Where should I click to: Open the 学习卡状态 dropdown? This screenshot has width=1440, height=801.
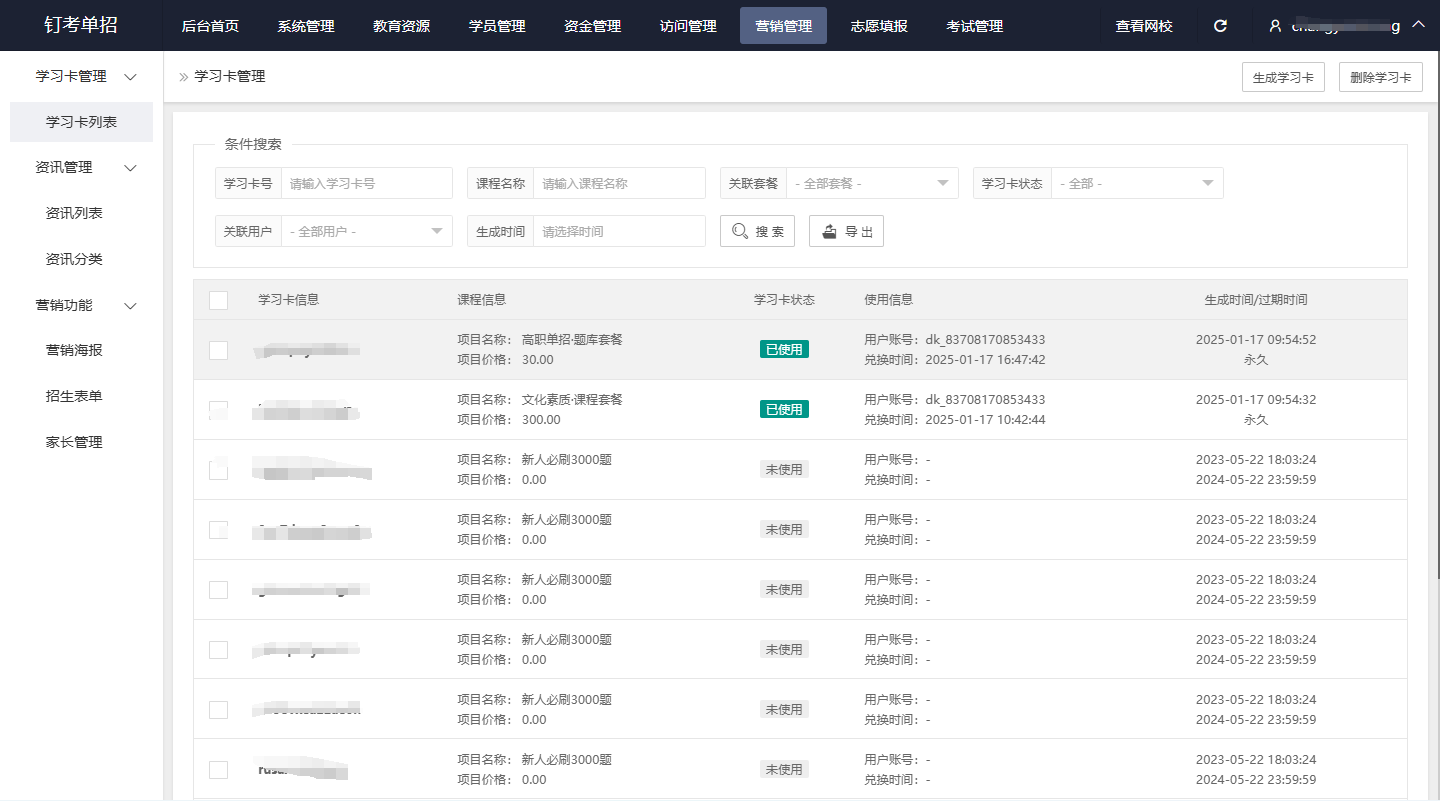click(x=1136, y=184)
